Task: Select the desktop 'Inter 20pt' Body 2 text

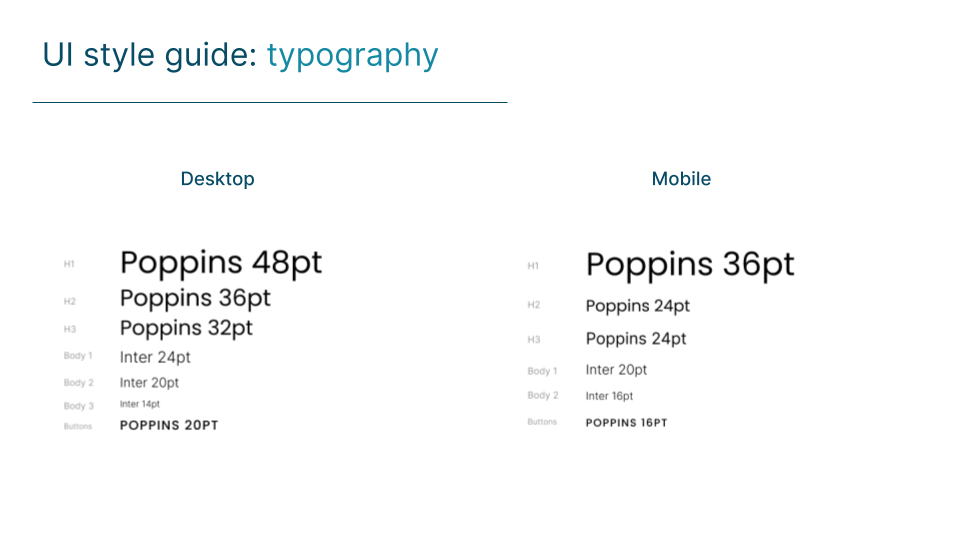Action: (149, 383)
